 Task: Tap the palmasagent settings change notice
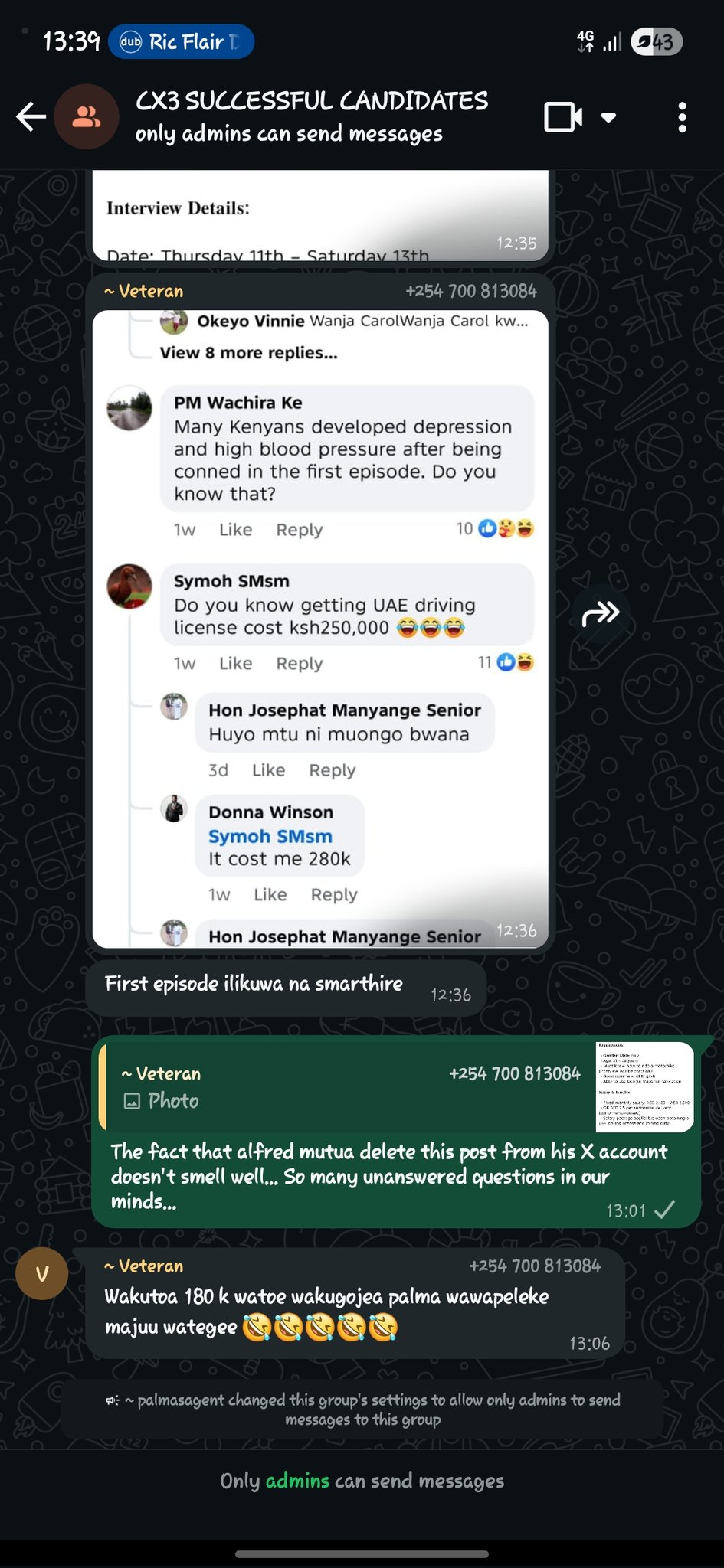pyautogui.click(x=362, y=1410)
